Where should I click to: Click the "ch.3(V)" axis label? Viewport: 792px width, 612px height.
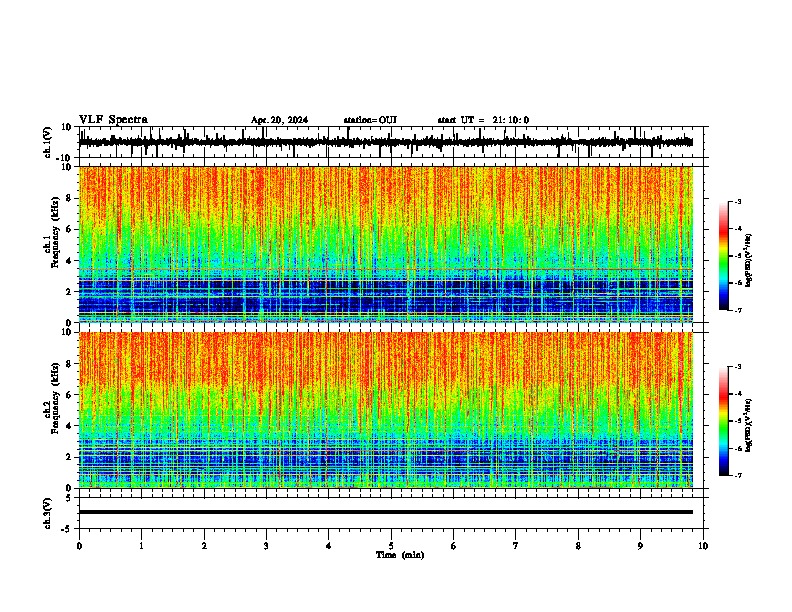point(48,513)
